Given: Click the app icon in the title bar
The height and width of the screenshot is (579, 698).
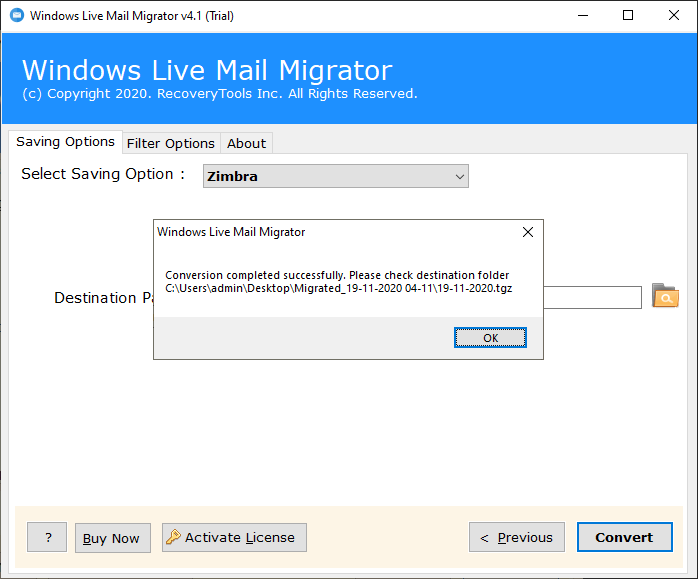Looking at the screenshot, I should click(x=17, y=15).
